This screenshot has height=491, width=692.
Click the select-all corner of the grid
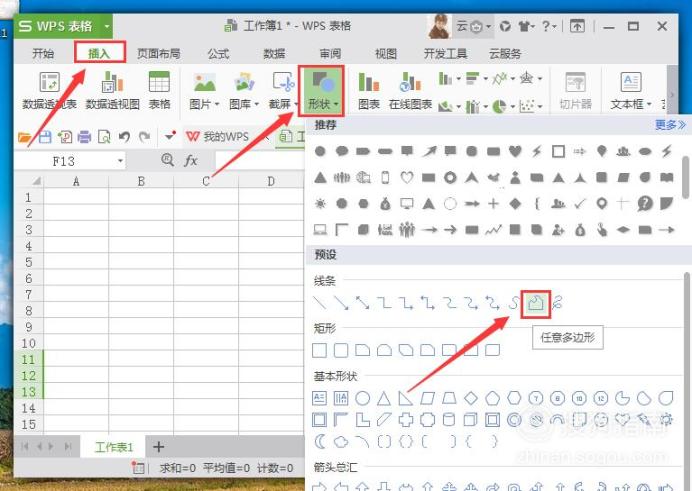click(x=36, y=181)
